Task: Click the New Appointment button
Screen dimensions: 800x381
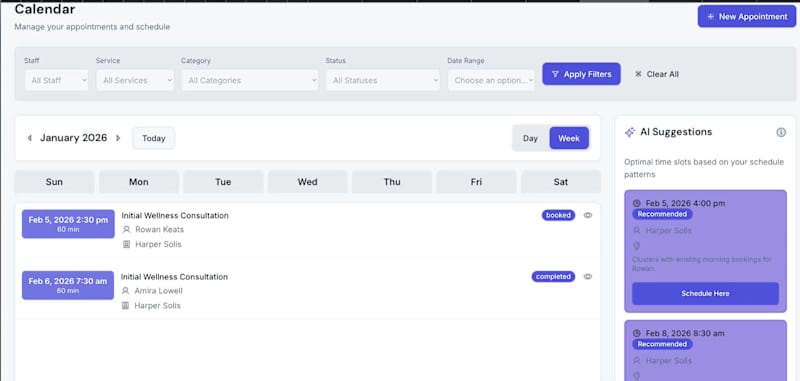Action: click(x=746, y=16)
